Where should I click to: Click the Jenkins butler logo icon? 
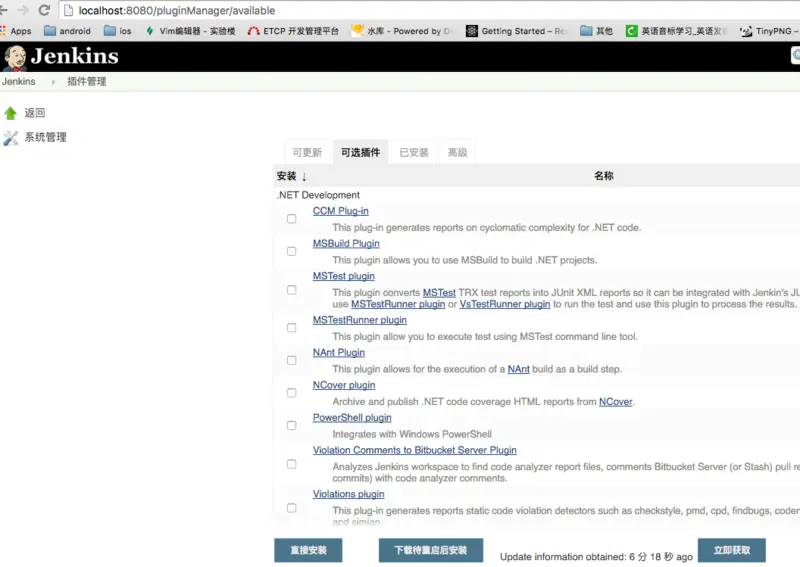pyautogui.click(x=14, y=57)
